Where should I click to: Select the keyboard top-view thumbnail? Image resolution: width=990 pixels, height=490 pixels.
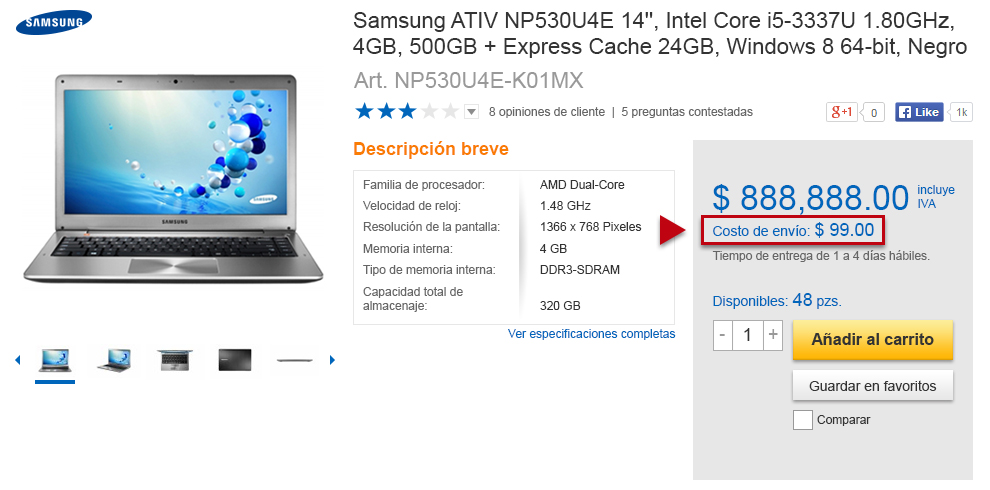pos(175,360)
